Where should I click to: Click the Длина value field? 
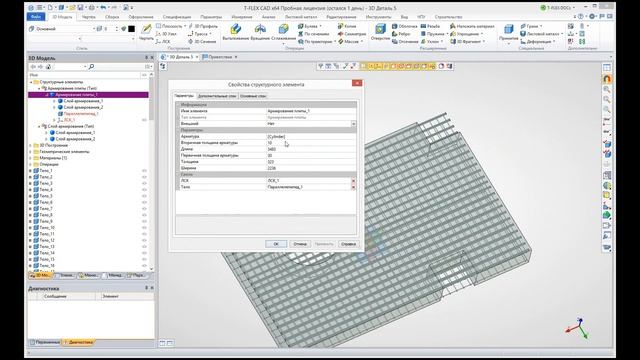(311, 149)
